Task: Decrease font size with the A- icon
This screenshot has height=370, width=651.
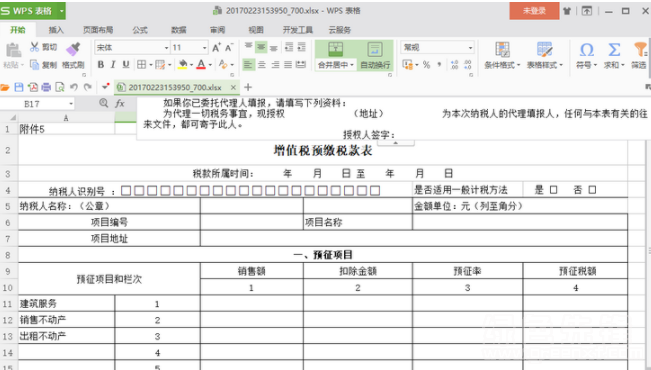Action: coord(229,48)
